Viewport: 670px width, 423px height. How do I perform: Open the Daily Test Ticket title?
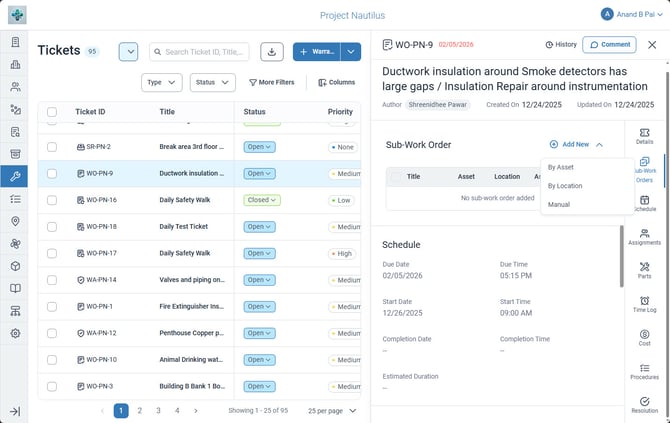coord(183,226)
